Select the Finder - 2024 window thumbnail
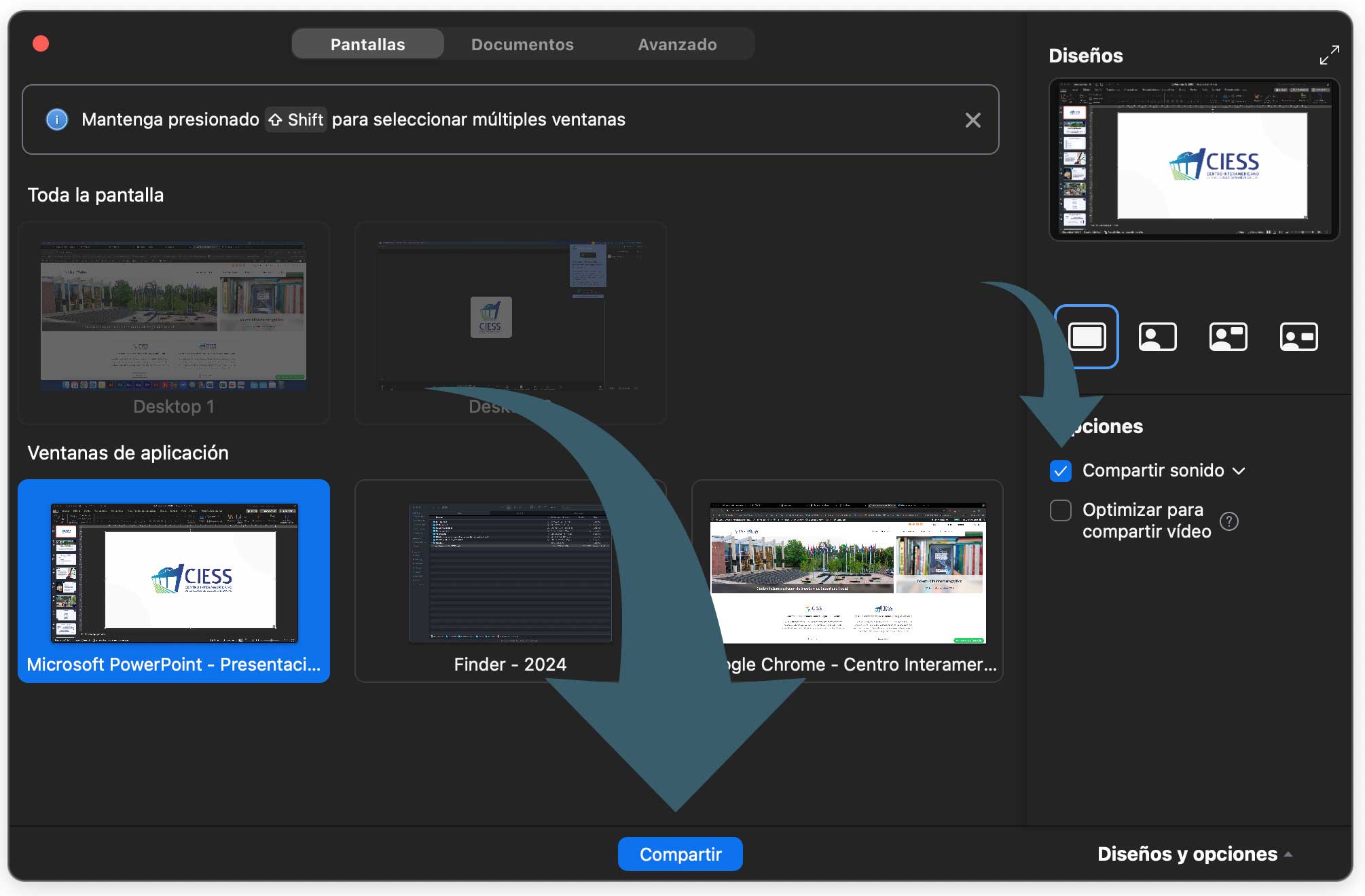 tap(510, 581)
